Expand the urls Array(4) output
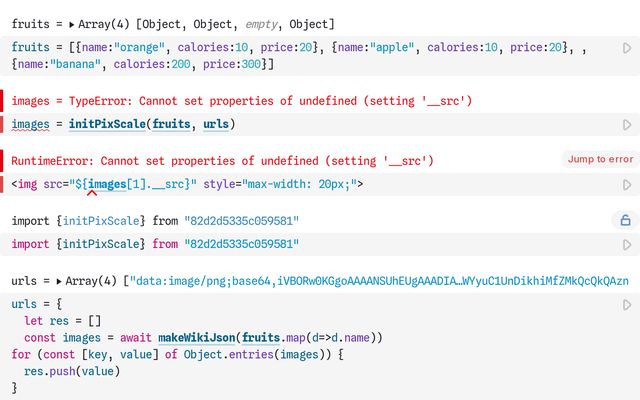Image resolution: width=640 pixels, height=400 pixels. click(x=60, y=281)
